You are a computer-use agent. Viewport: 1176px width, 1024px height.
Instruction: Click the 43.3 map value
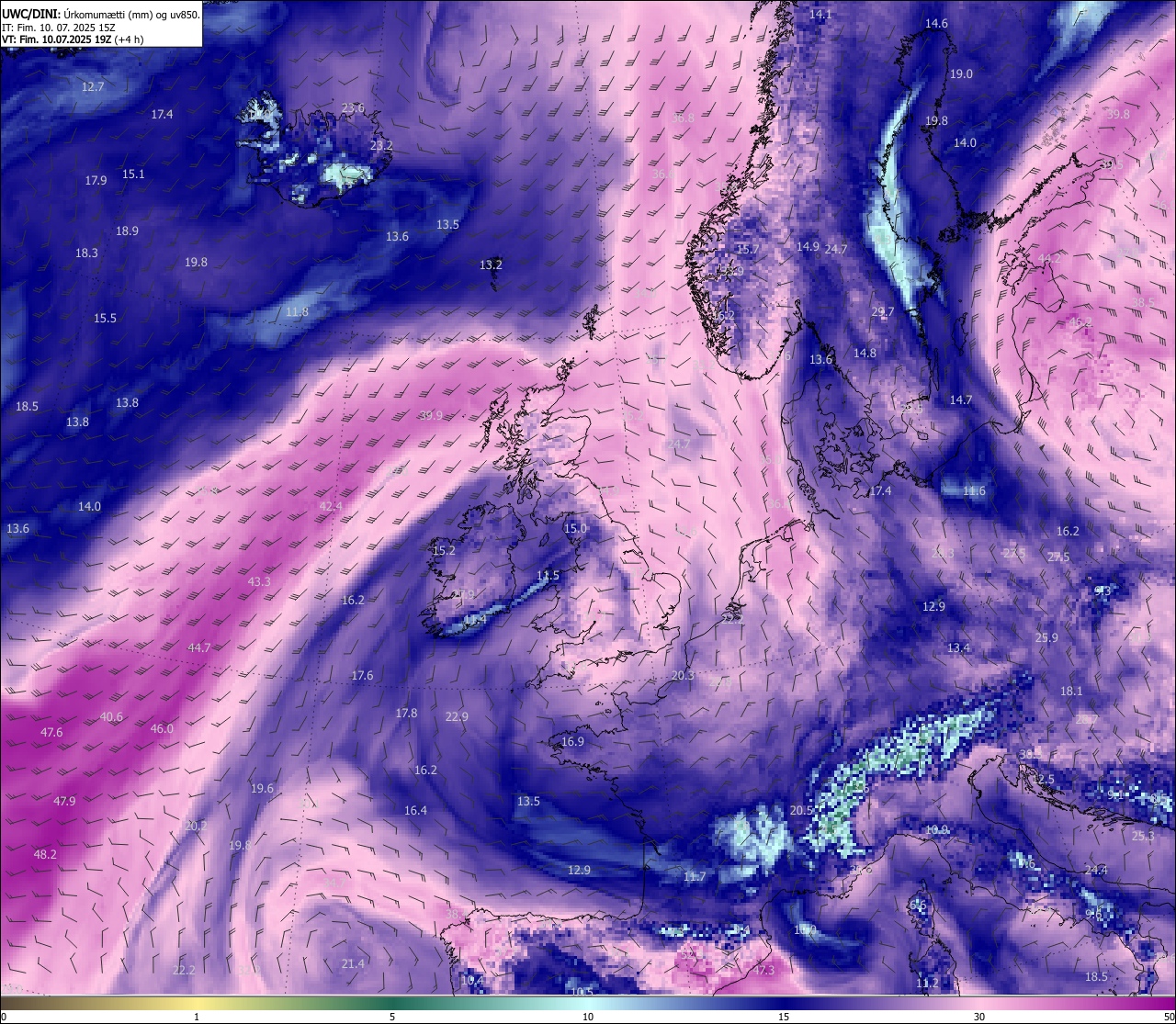pos(259,582)
